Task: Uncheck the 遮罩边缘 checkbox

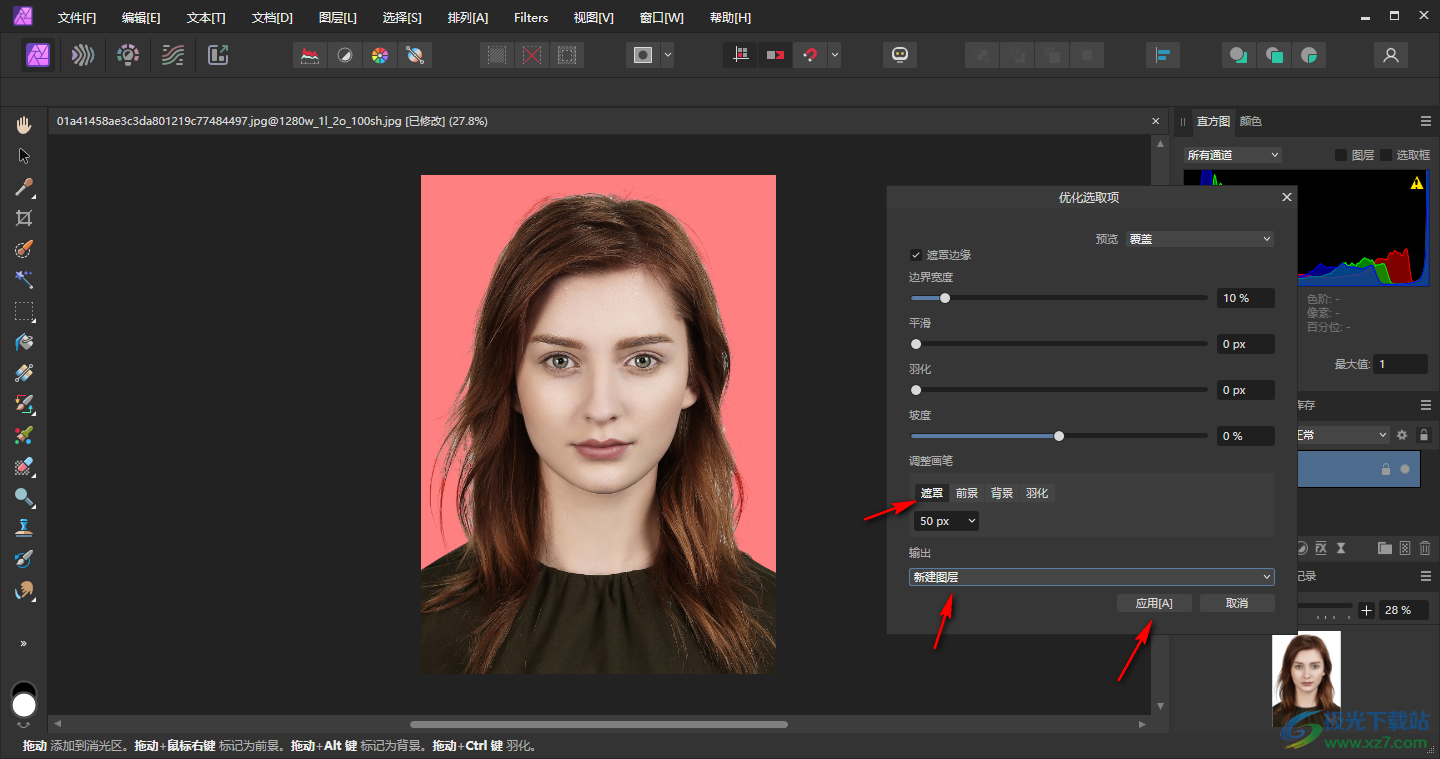Action: pyautogui.click(x=916, y=255)
